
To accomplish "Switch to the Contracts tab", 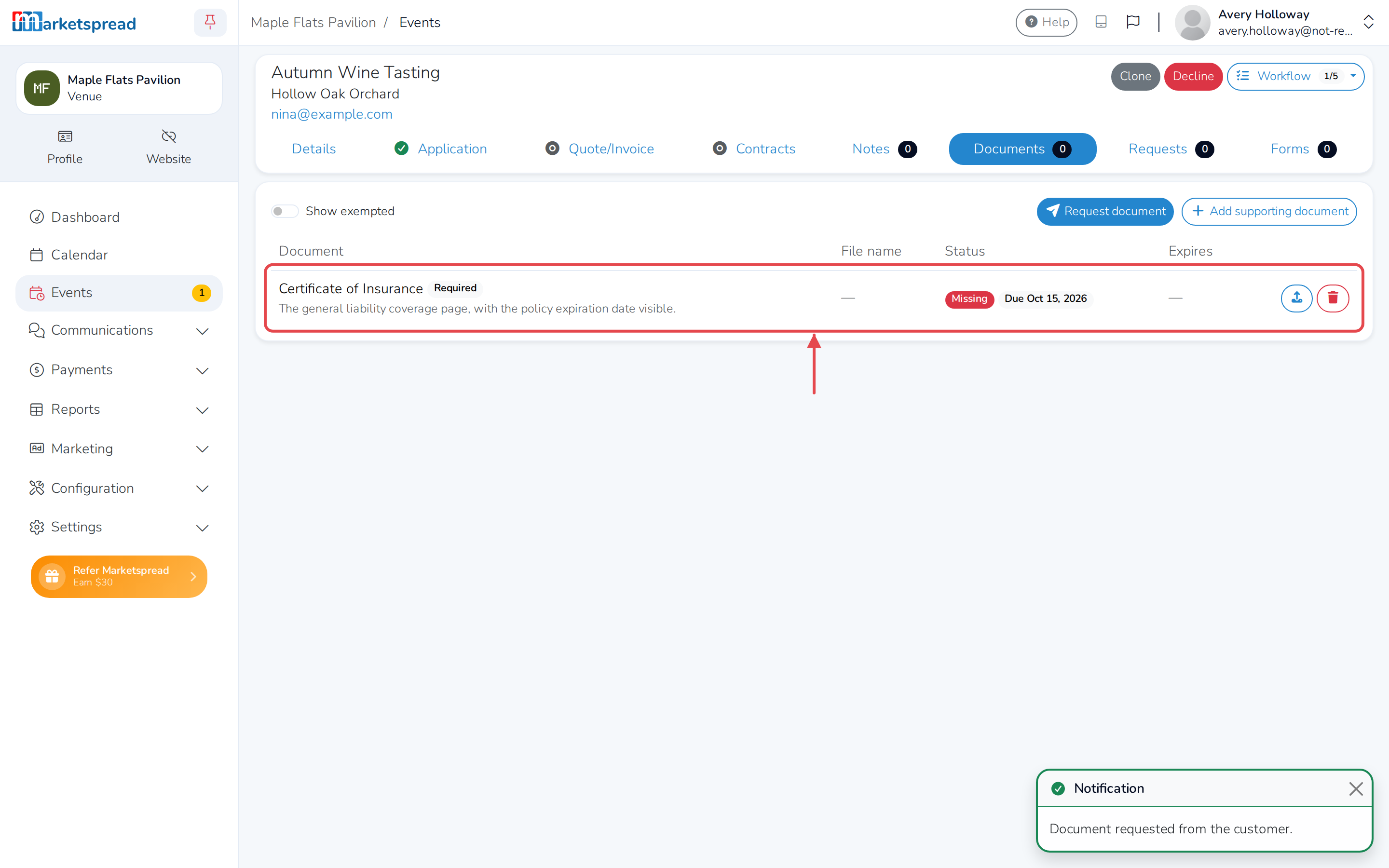I will 754,149.
